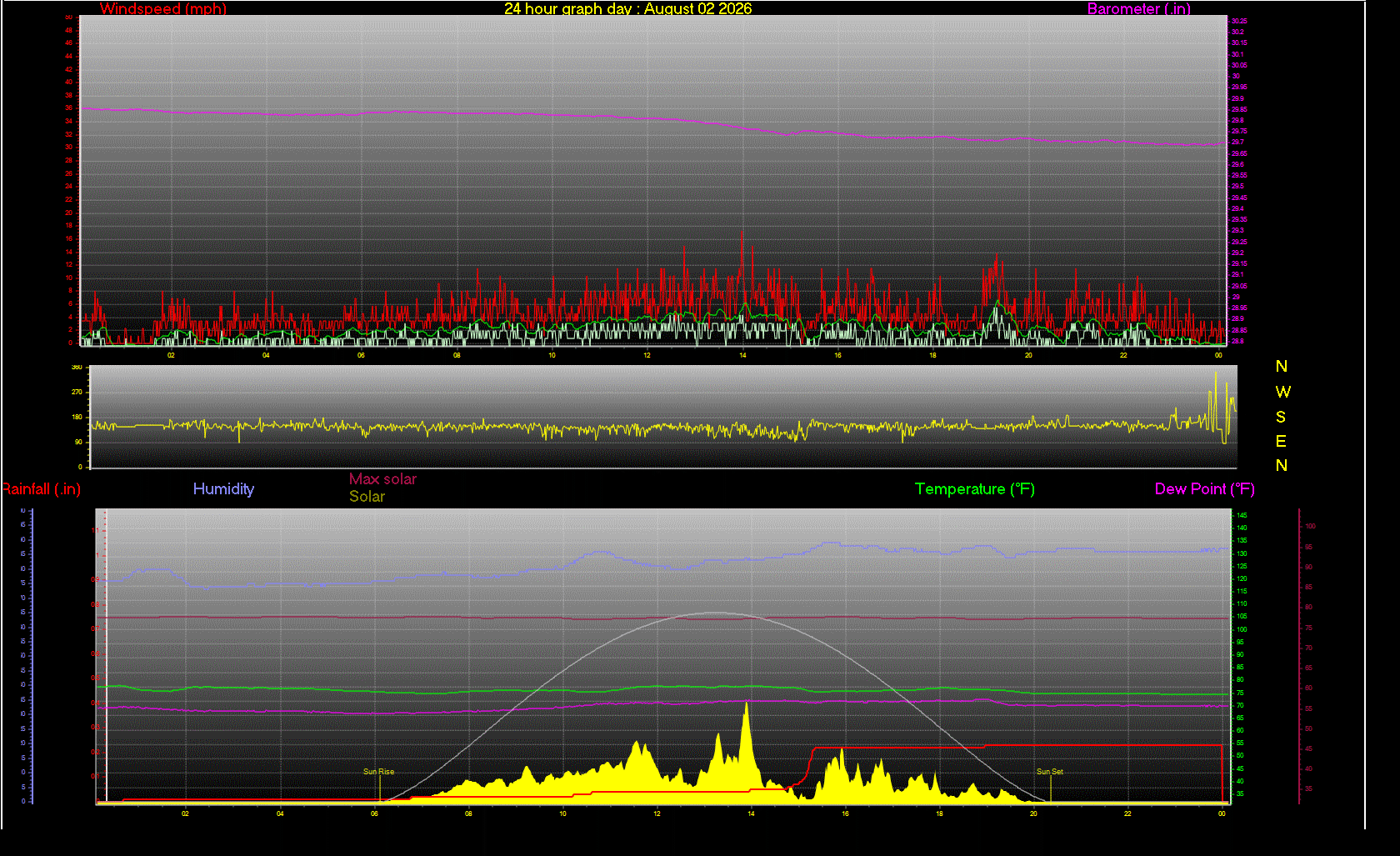Click the 'W' compass direction label
This screenshot has height=856, width=1400.
(x=1282, y=392)
